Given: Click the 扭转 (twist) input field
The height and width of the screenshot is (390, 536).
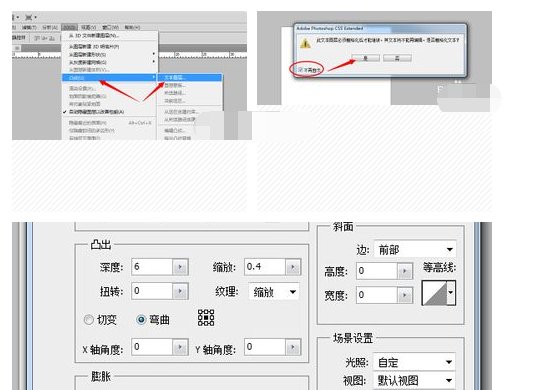Looking at the screenshot, I should pos(152,291).
